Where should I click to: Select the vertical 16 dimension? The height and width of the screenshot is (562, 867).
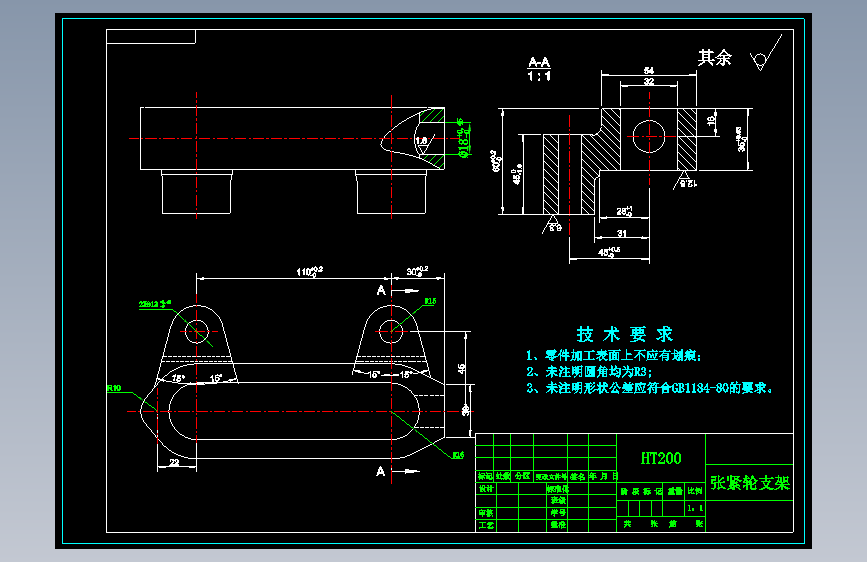712,119
